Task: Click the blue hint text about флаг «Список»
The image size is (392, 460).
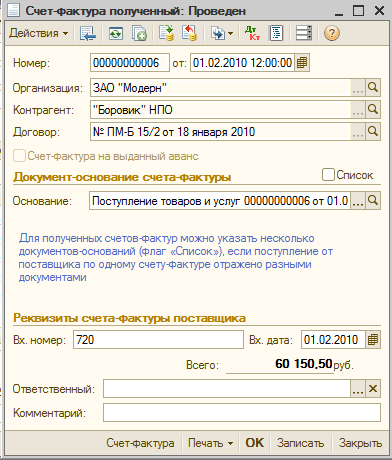Action: tap(176, 258)
